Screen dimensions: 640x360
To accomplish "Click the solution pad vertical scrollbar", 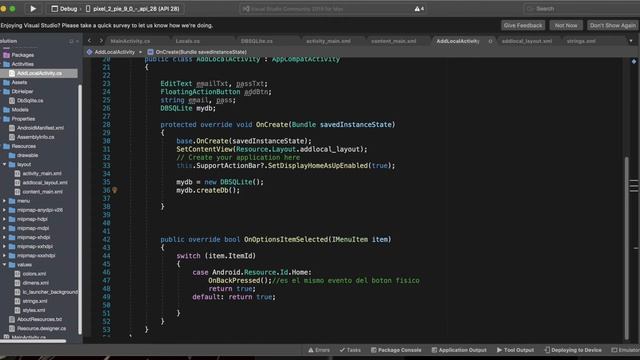I will coord(80,209).
